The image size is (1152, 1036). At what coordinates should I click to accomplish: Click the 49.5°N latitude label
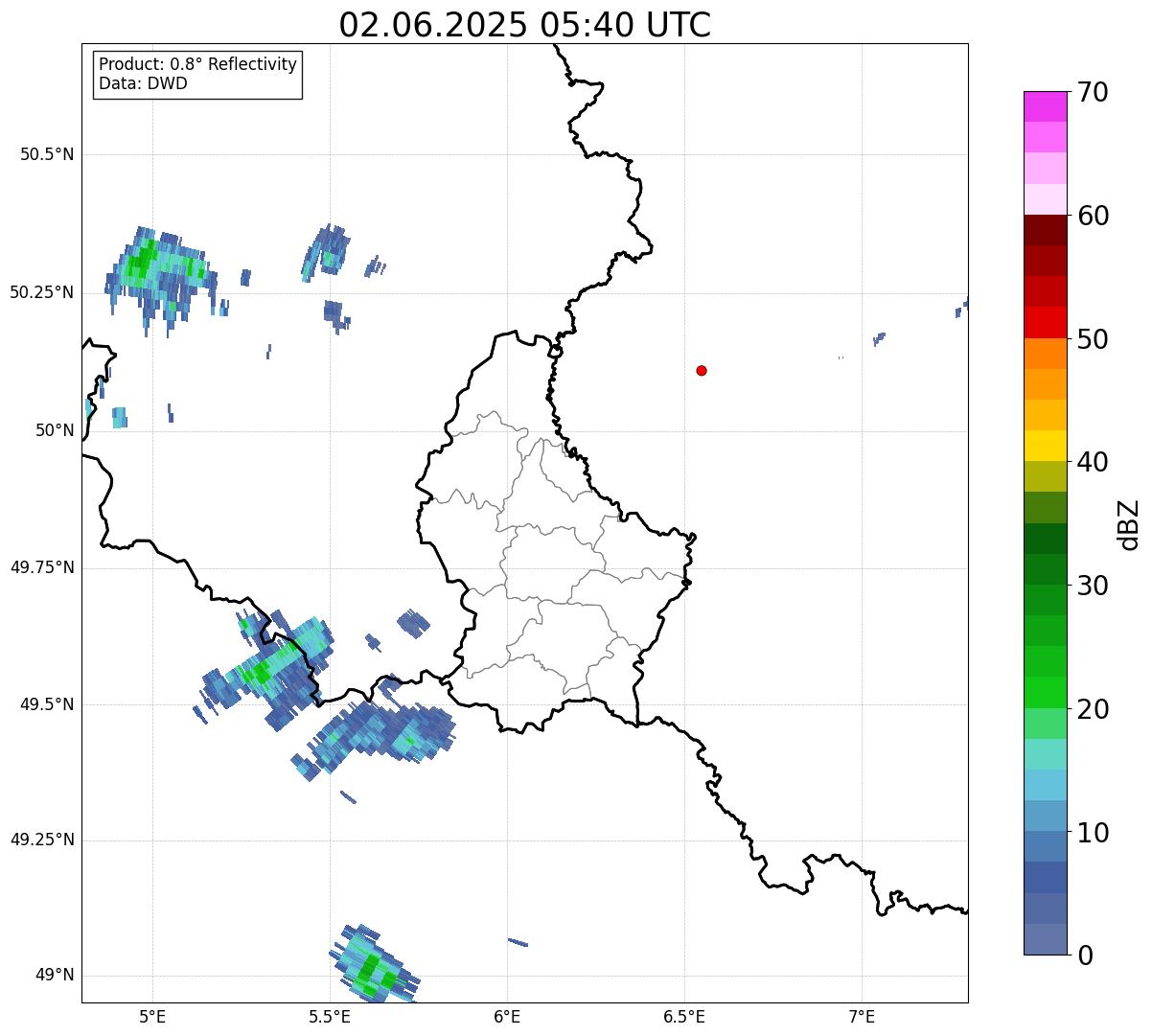pos(47,704)
